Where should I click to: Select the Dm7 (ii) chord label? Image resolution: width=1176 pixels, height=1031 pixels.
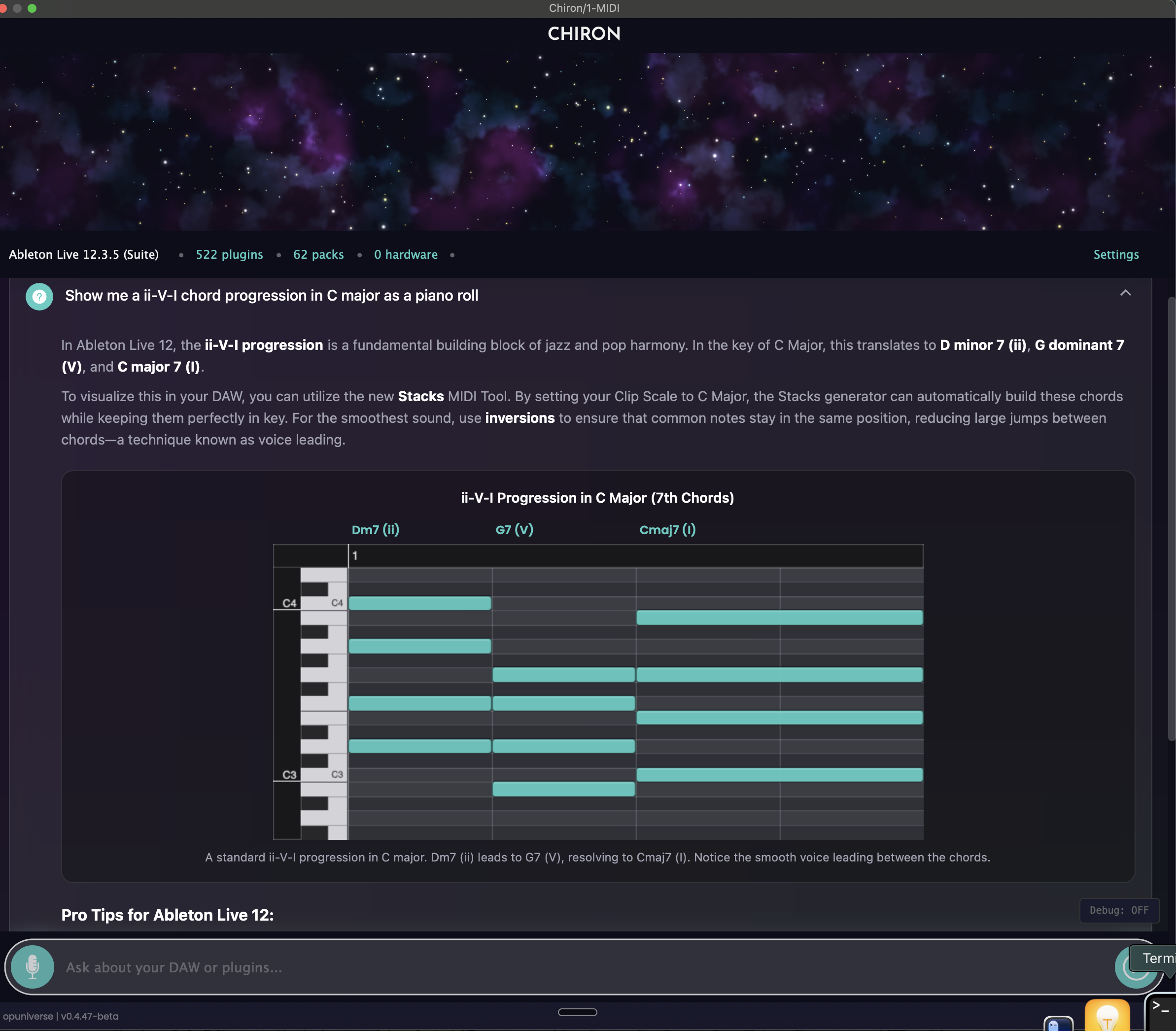click(x=375, y=529)
